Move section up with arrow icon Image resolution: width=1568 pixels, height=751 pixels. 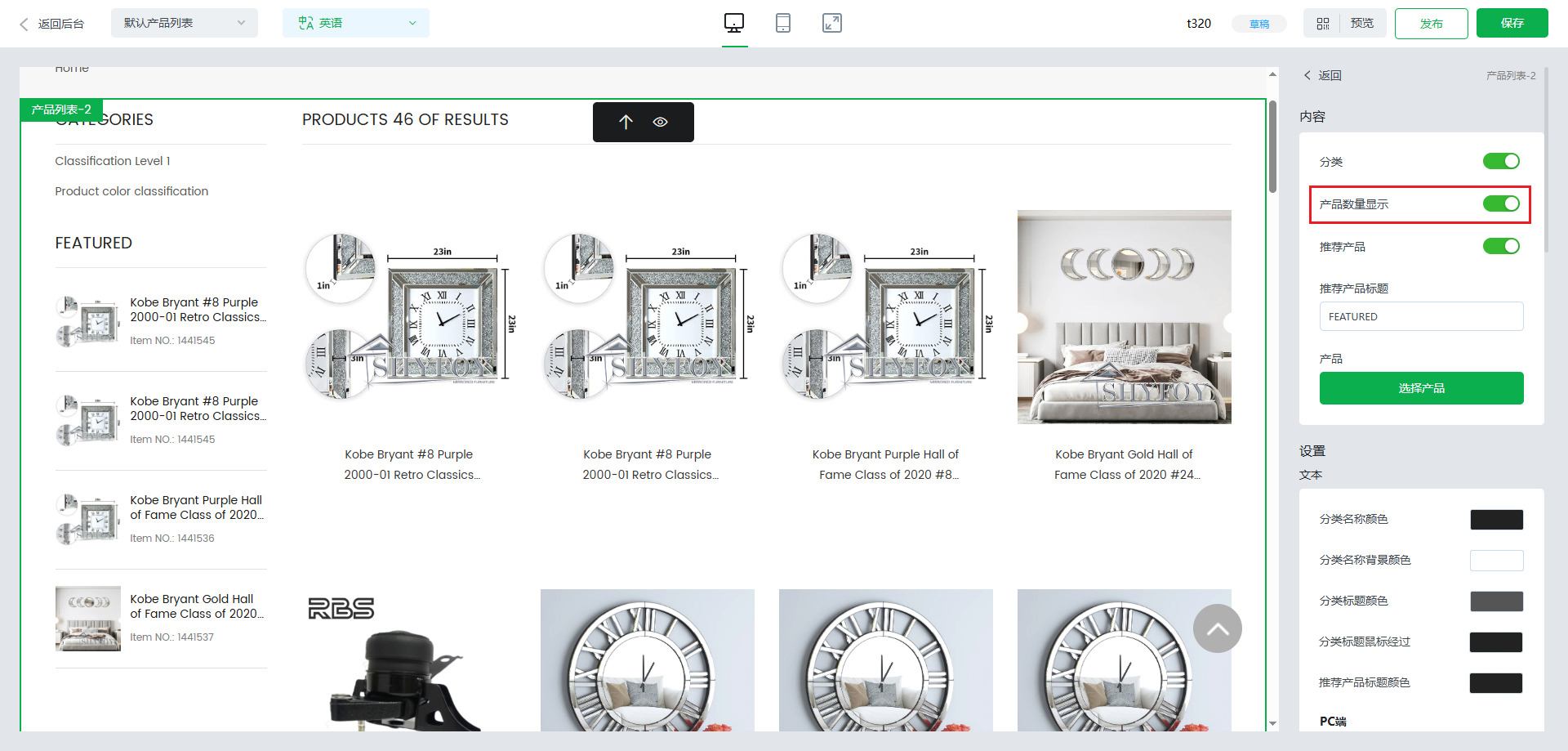click(x=626, y=122)
